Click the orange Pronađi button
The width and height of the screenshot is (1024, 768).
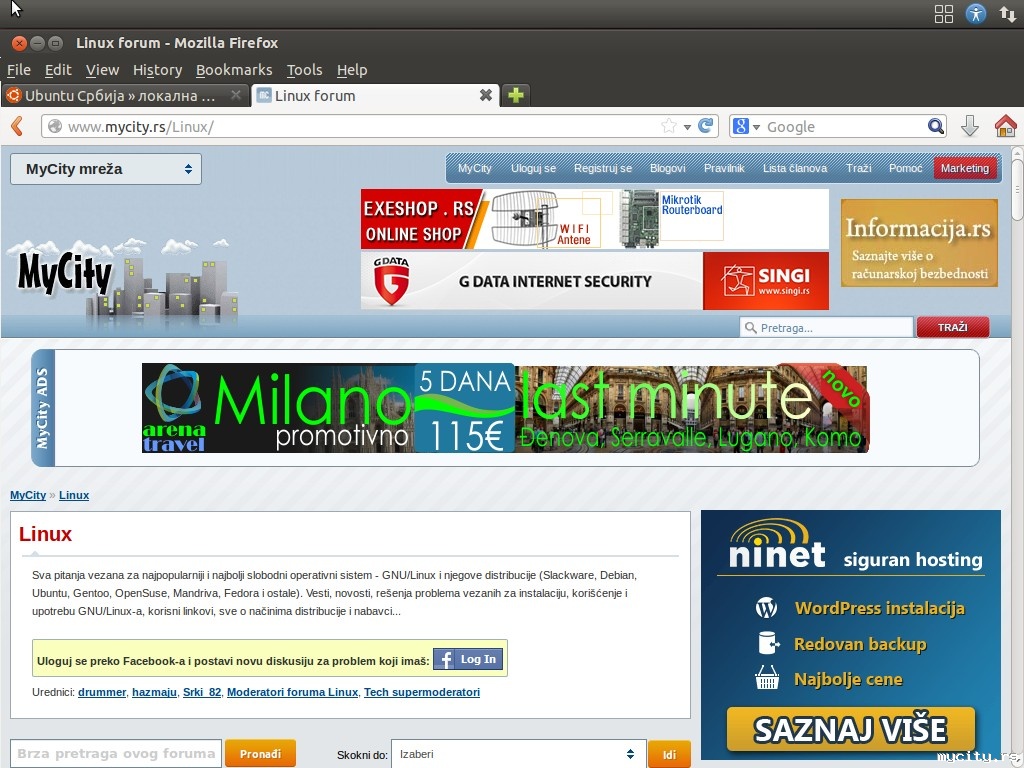pyautogui.click(x=261, y=754)
